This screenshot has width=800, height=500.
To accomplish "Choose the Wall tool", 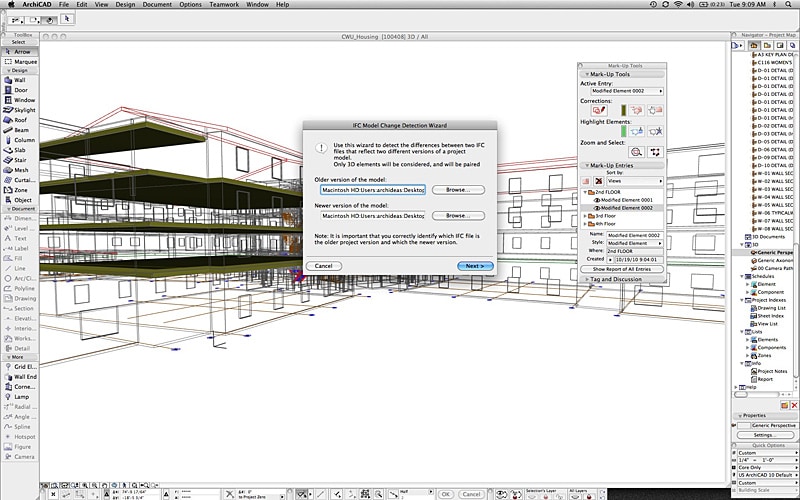I will pos(19,80).
